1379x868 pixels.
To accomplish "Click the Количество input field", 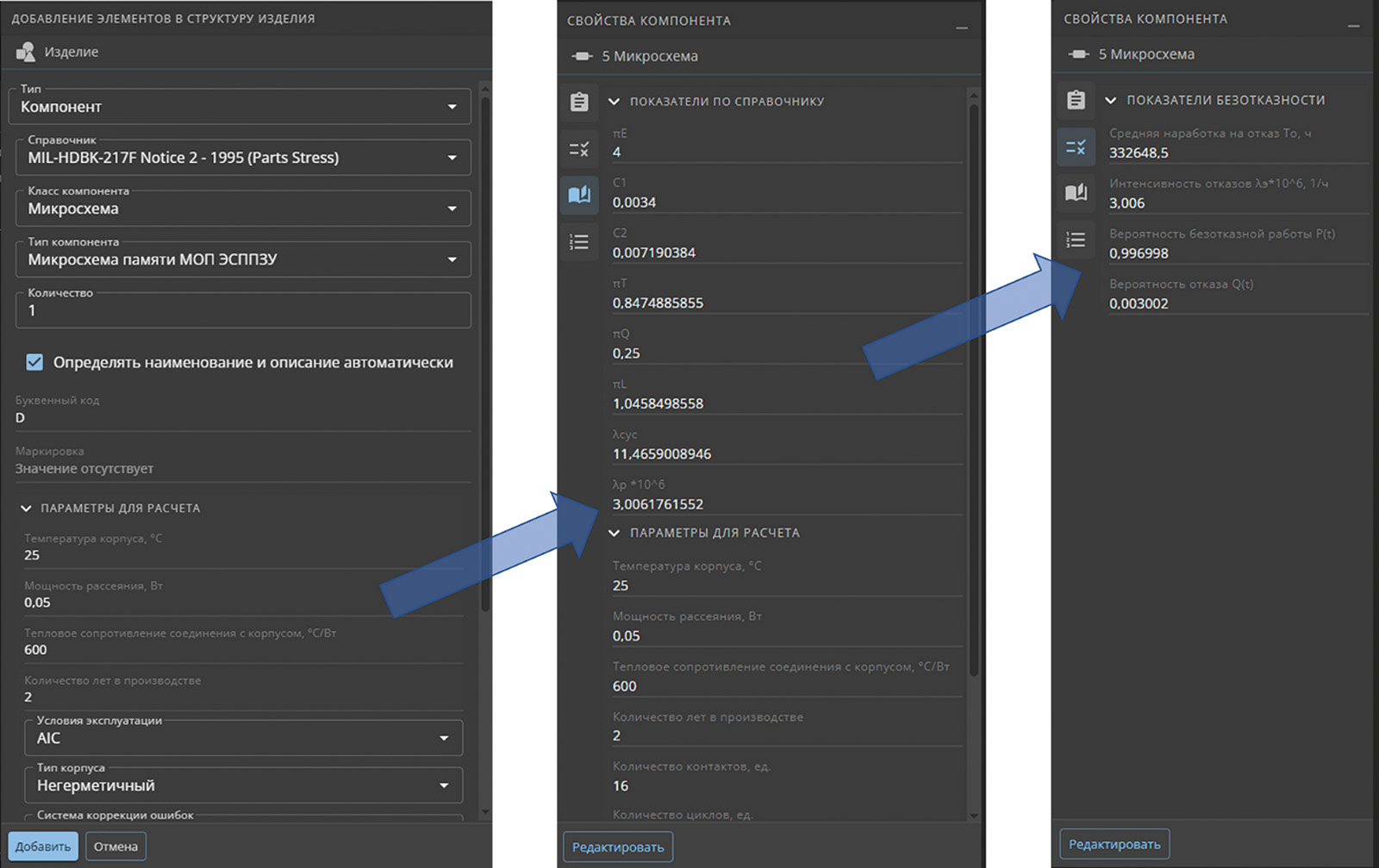I will [x=243, y=310].
